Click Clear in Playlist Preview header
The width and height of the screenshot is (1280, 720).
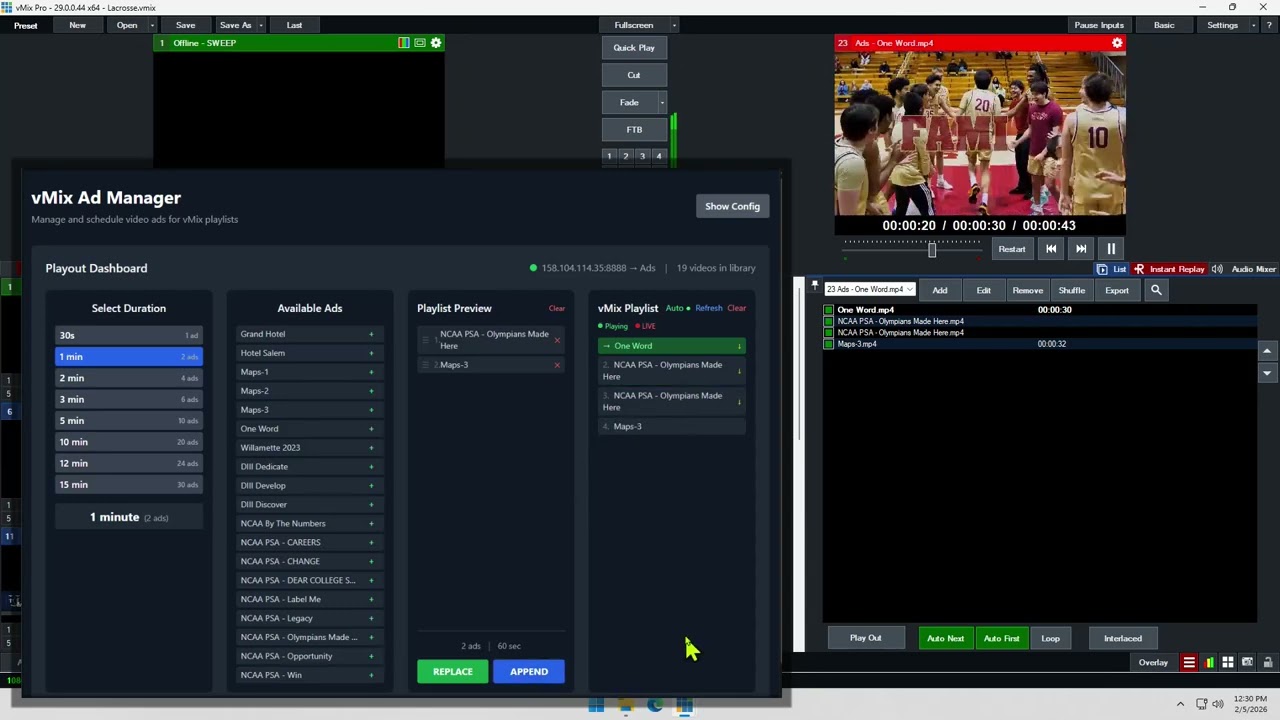coord(557,308)
